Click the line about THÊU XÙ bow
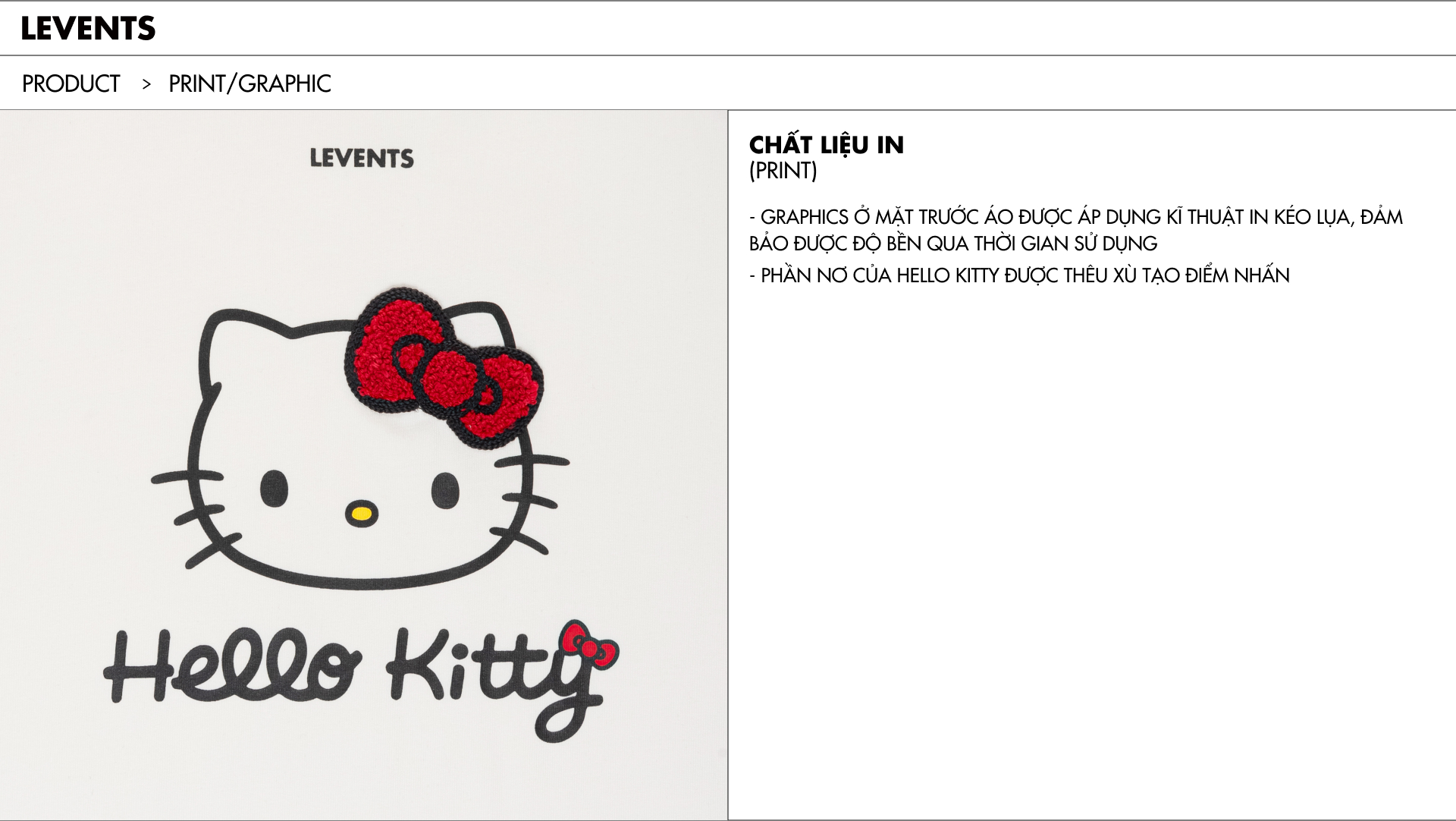1456x821 pixels. (x=1019, y=275)
